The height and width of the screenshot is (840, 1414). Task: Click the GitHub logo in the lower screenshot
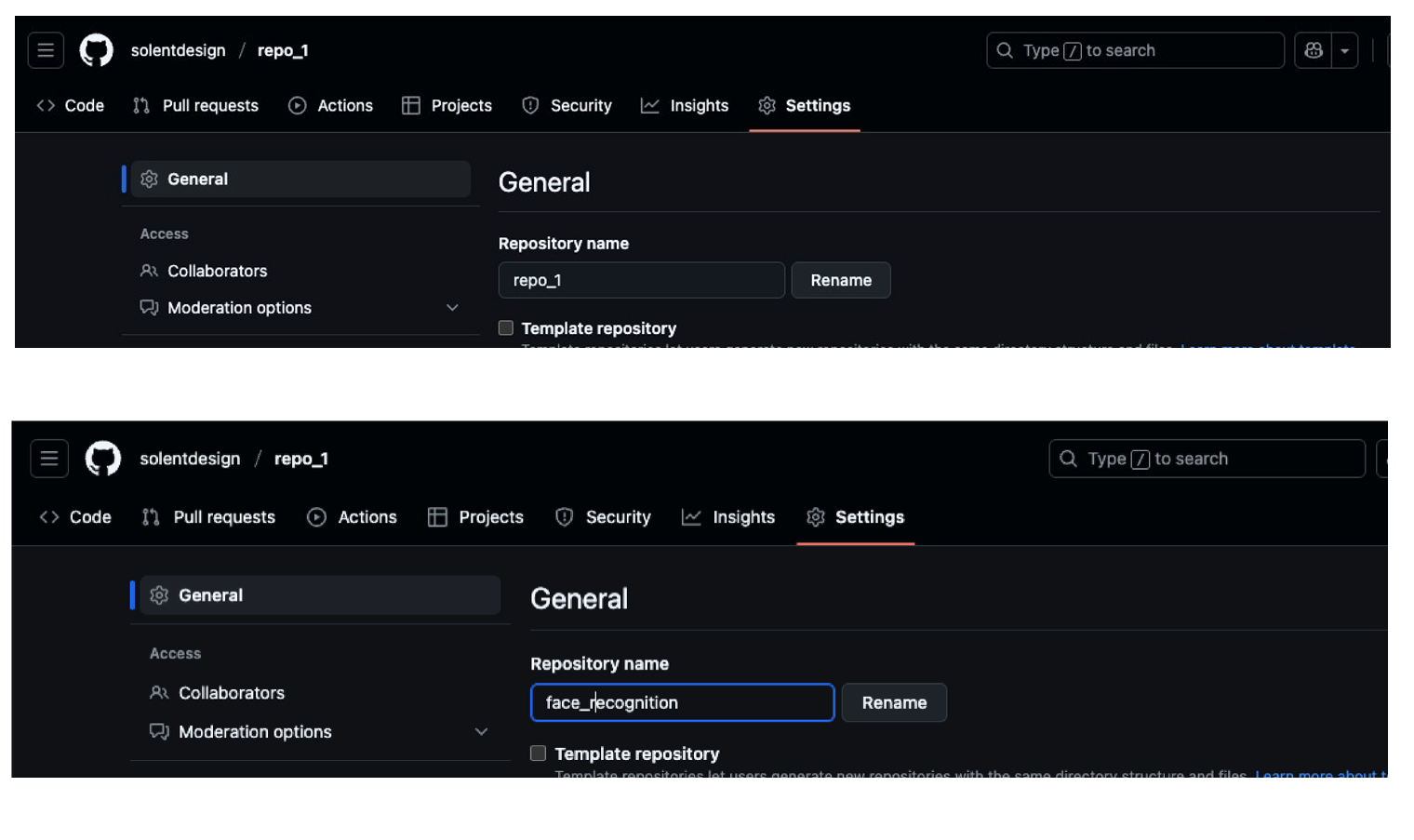click(x=103, y=459)
